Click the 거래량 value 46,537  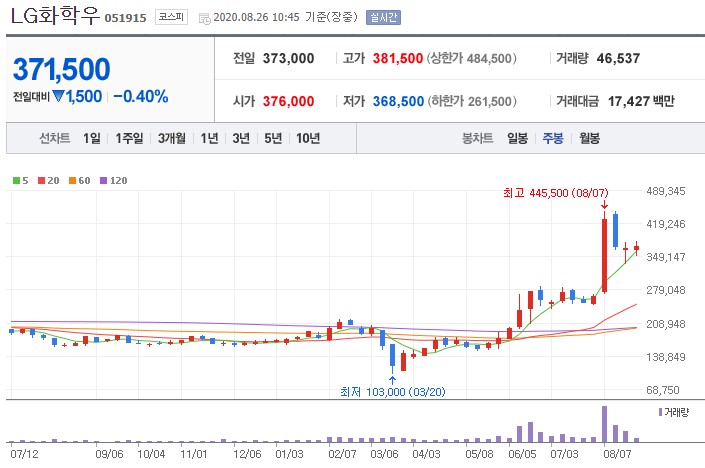[618, 58]
